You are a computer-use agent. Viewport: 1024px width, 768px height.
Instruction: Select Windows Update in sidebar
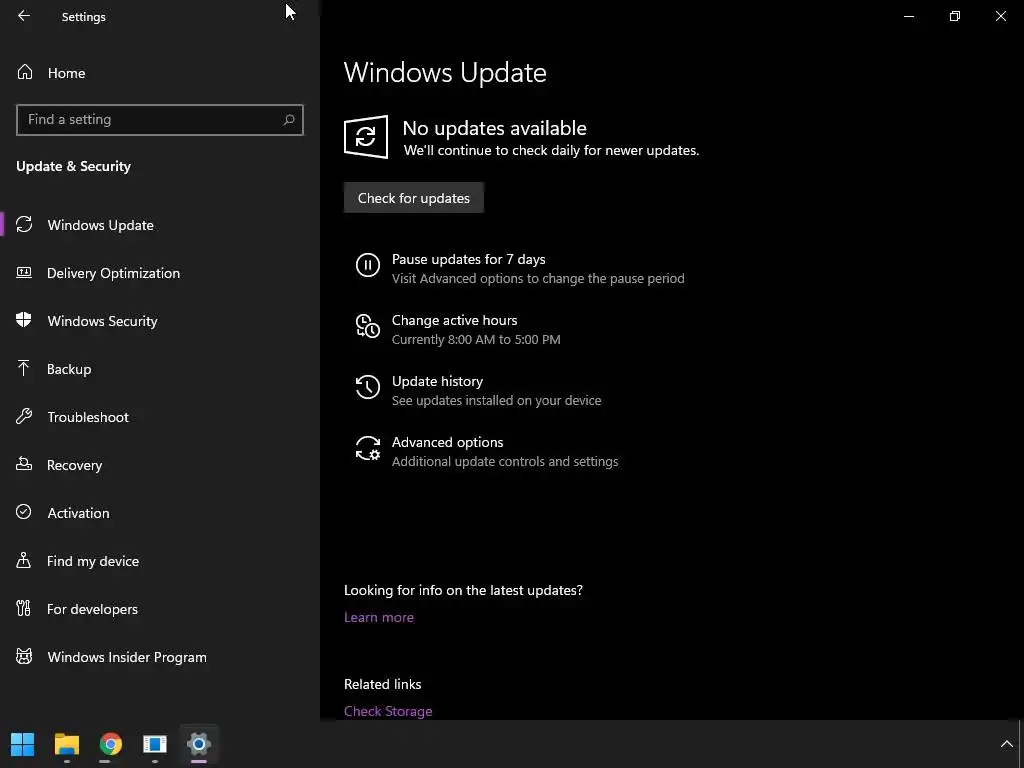click(101, 225)
